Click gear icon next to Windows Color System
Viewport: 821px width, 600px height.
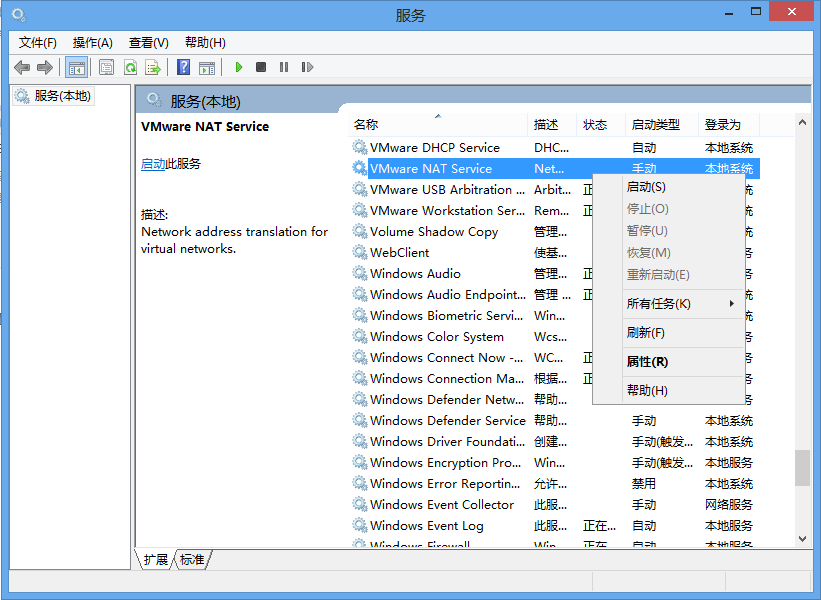359,336
